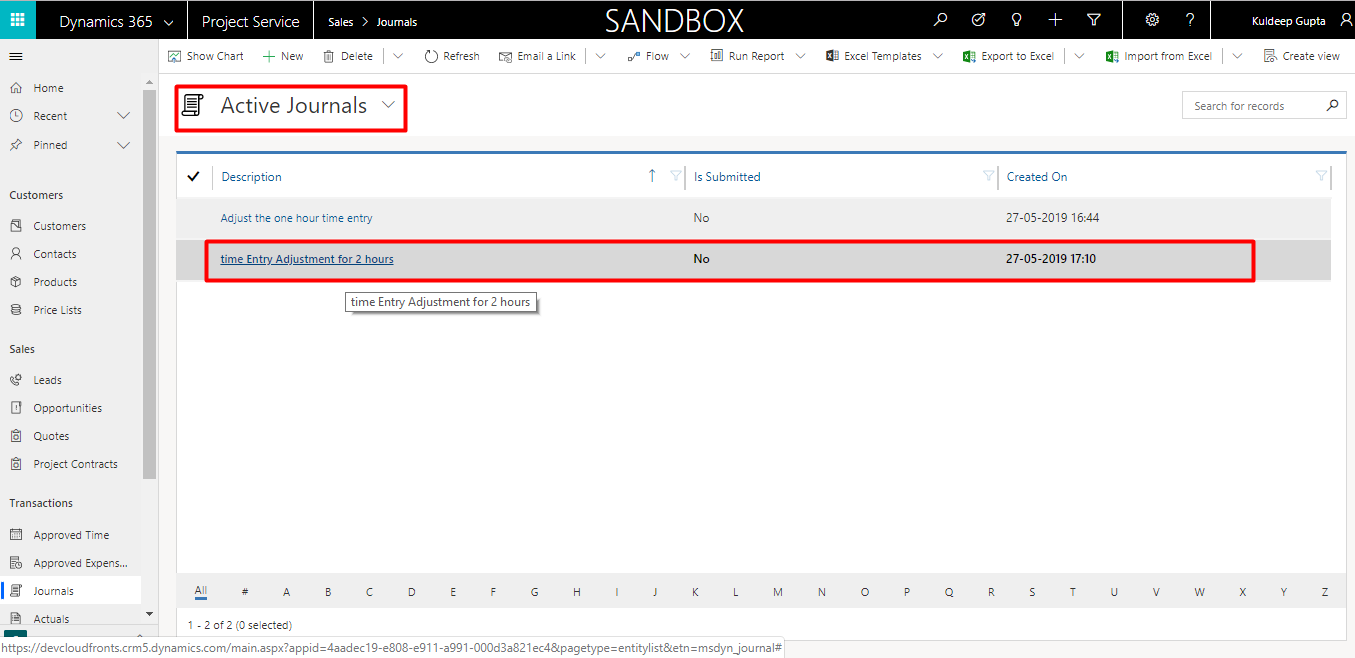This screenshot has height=658, width=1355.
Task: Expand the Recent section in sidebar
Action: pos(123,116)
